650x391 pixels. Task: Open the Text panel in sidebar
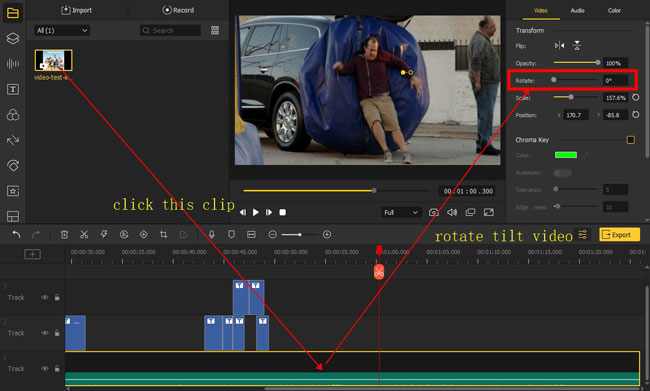tap(13, 89)
